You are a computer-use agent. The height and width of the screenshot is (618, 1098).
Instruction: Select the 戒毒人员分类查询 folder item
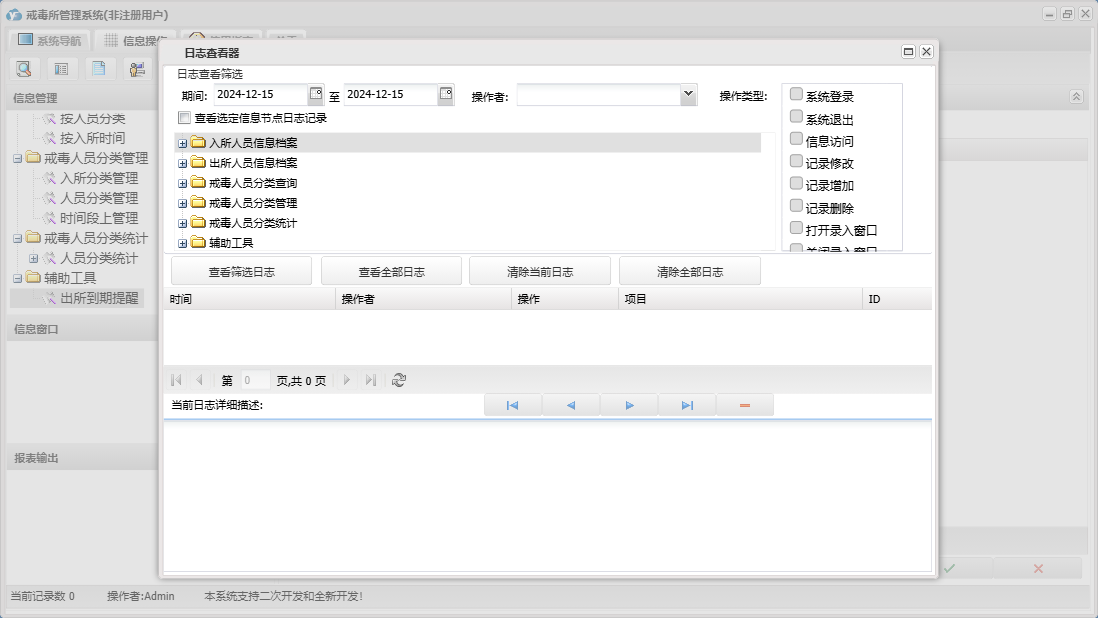[x=252, y=183]
